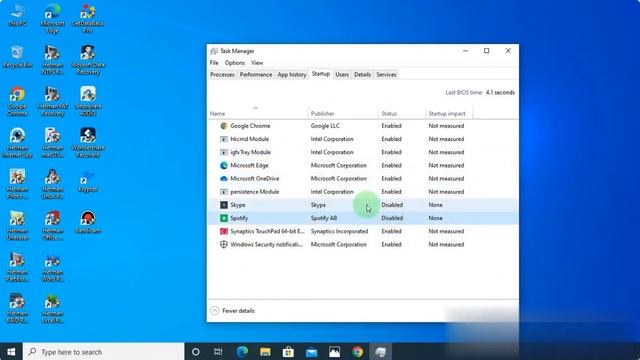Open Microsoft Edge from the taskbar

pyautogui.click(x=242, y=351)
